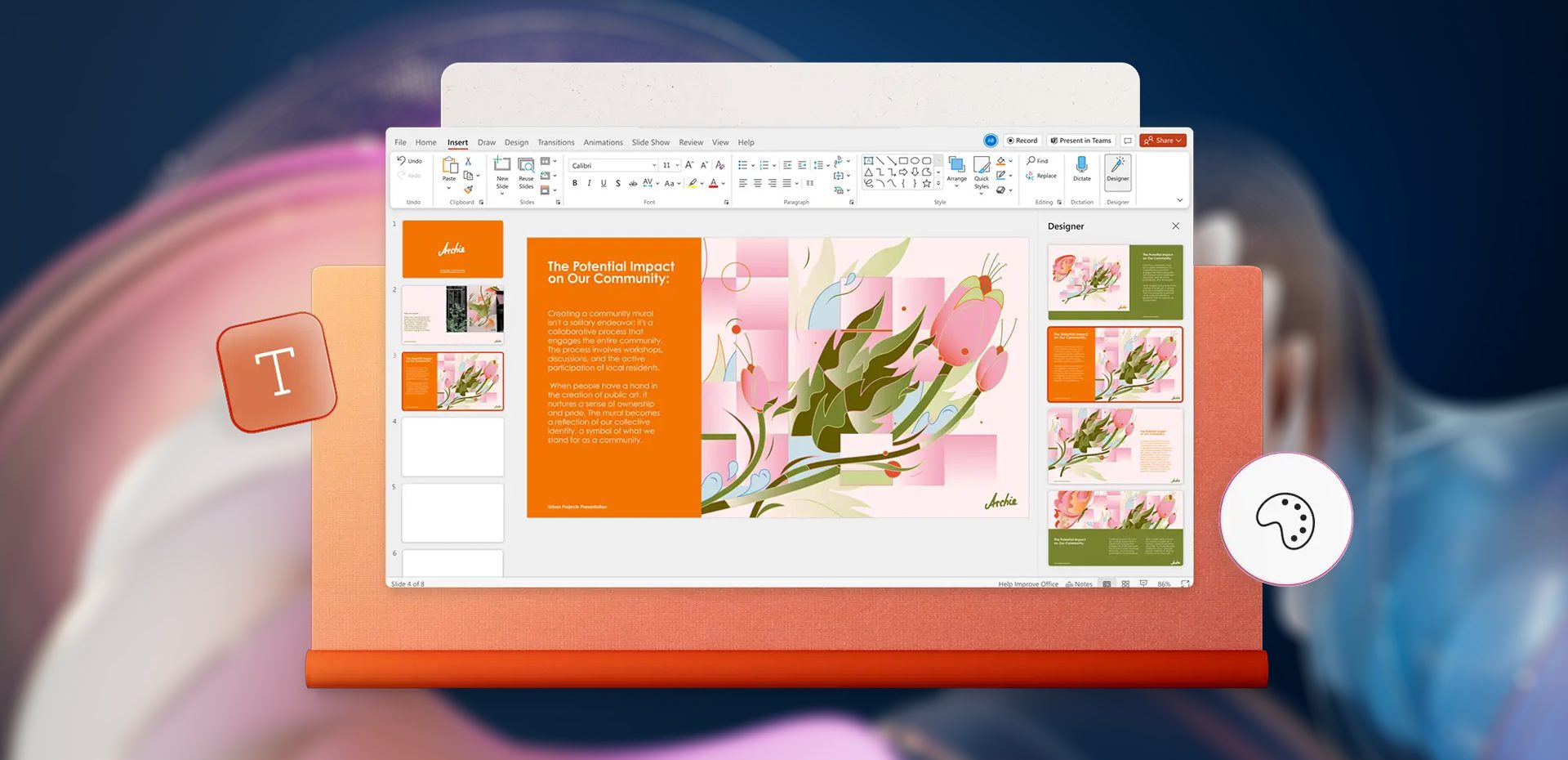This screenshot has width=1568, height=760.
Task: Click Present in Teams button
Action: pos(1080,141)
